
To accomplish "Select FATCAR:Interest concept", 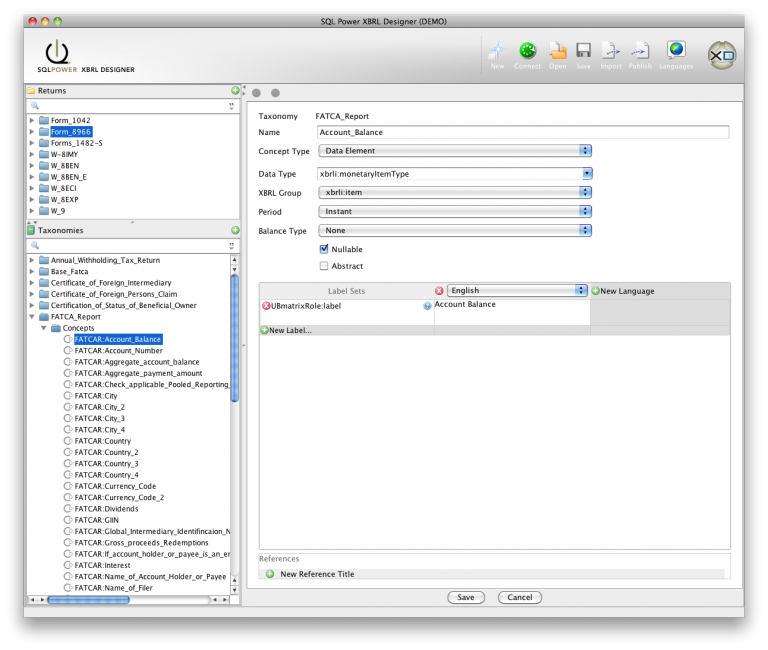I will coord(102,565).
